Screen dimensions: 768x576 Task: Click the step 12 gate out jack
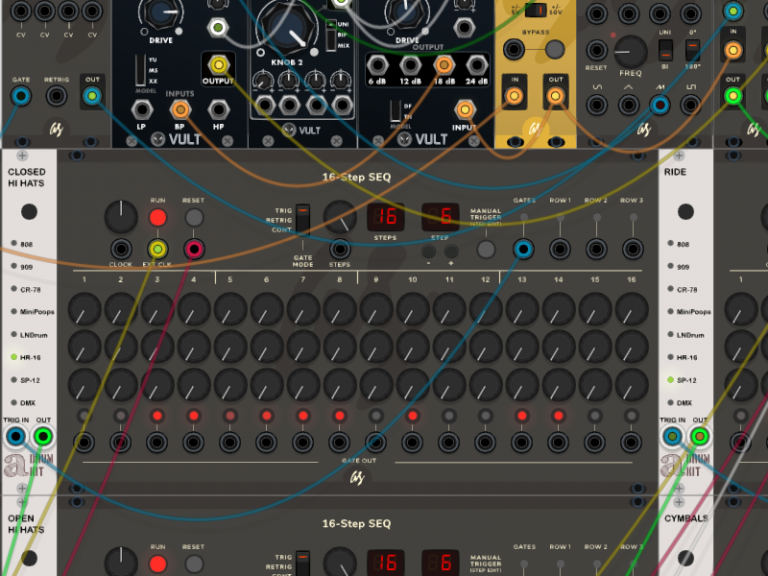click(485, 443)
